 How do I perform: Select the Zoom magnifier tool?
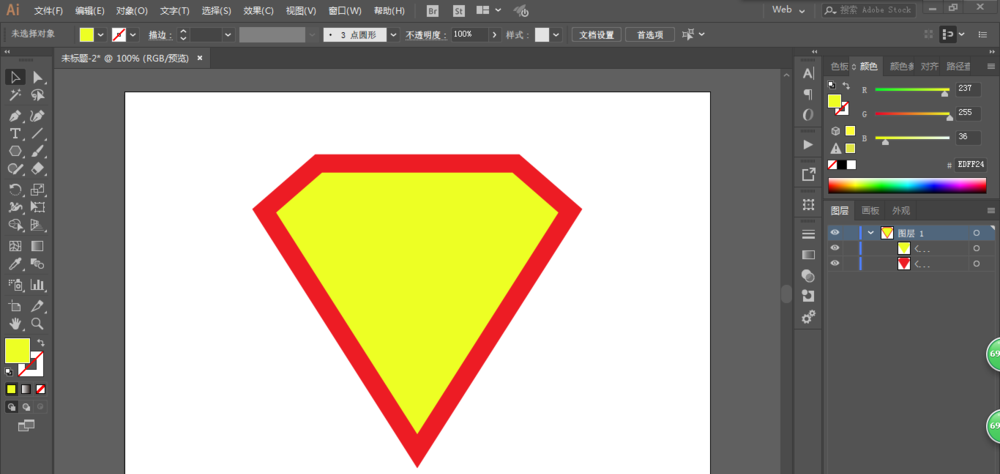[x=38, y=323]
